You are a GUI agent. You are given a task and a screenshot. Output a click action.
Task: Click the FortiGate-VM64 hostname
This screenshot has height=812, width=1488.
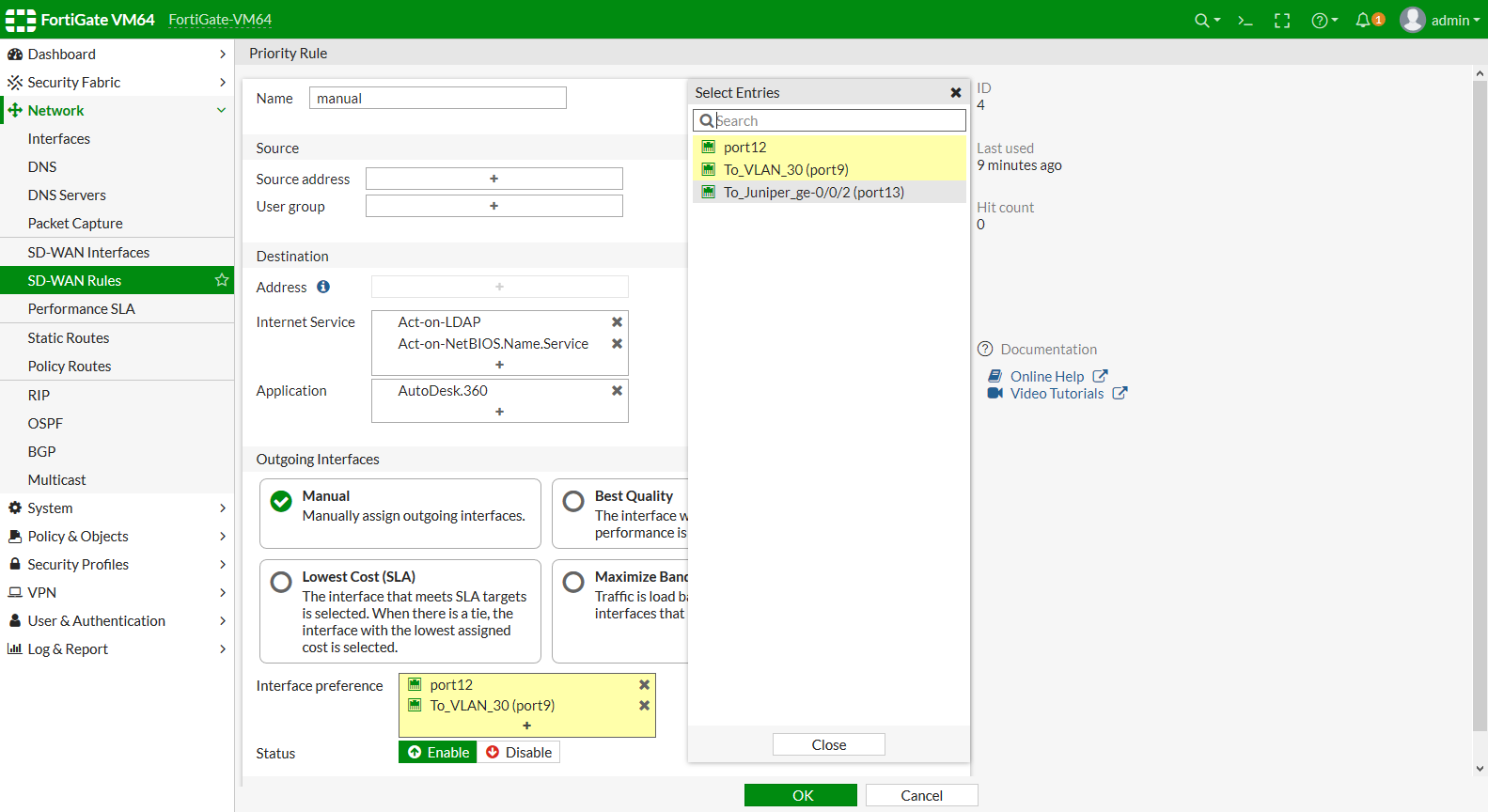220,20
